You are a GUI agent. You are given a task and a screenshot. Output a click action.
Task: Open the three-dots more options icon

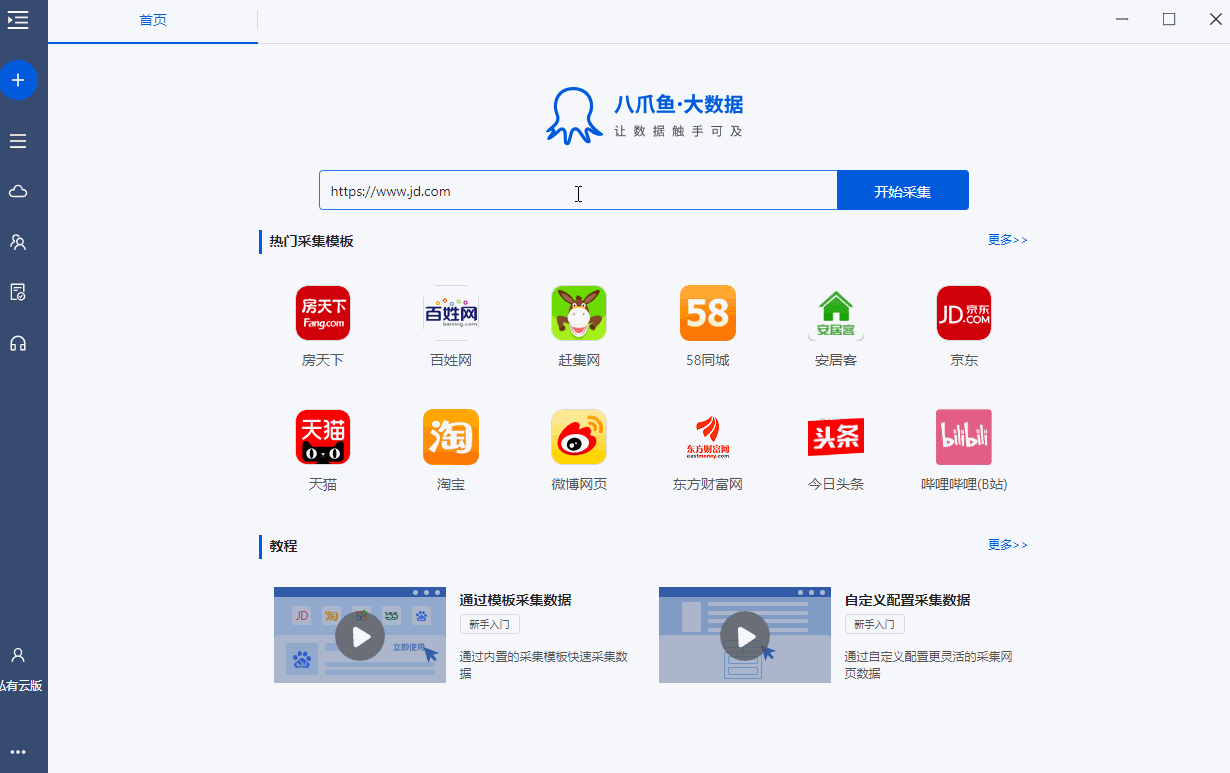tap(18, 752)
